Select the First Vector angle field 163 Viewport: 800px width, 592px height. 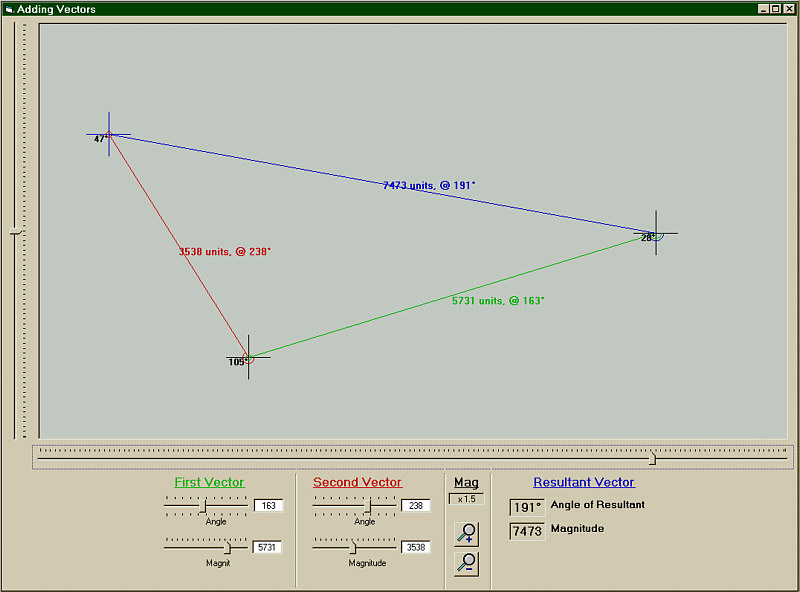coord(268,506)
